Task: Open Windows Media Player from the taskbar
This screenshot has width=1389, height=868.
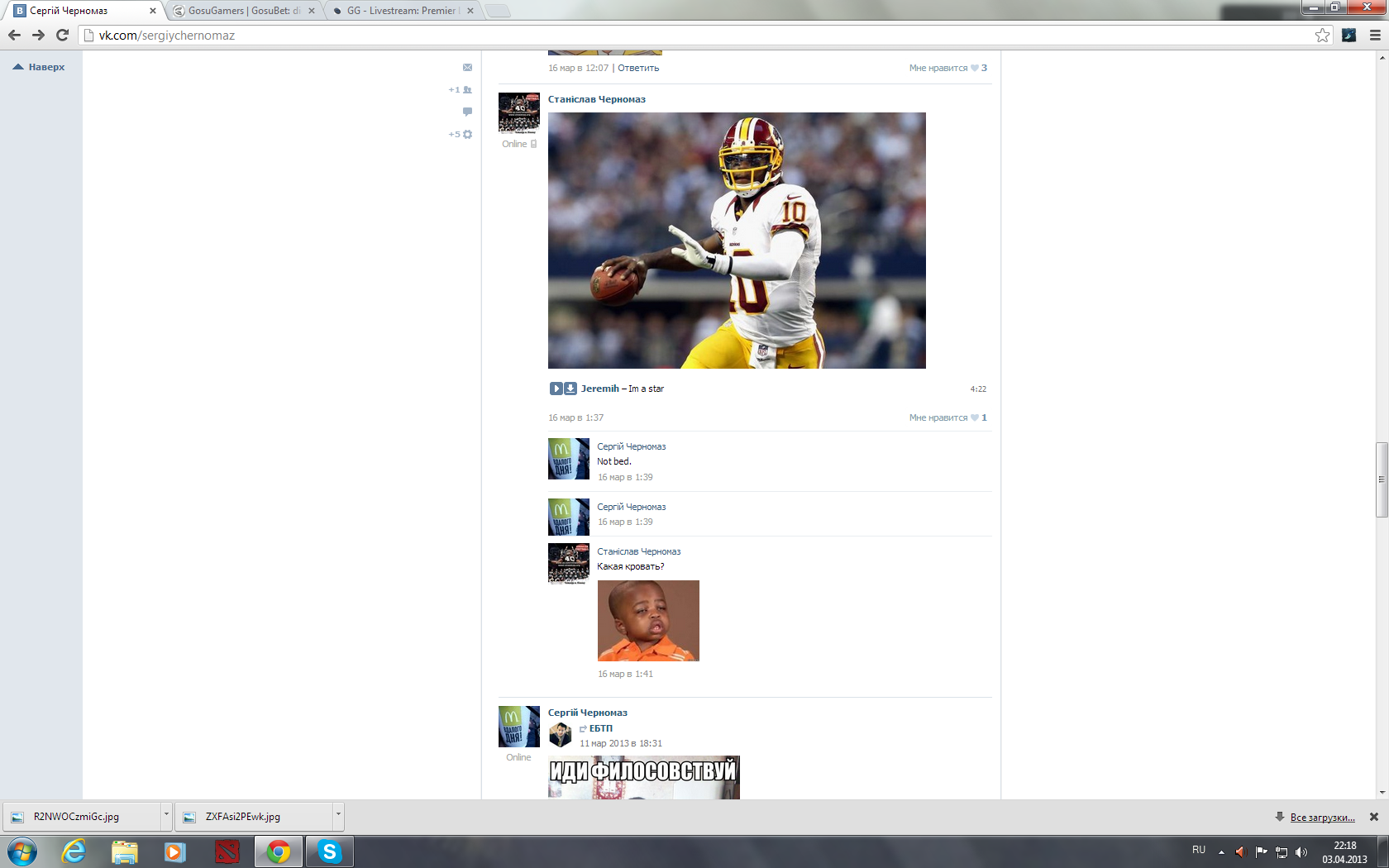Action: click(x=174, y=851)
